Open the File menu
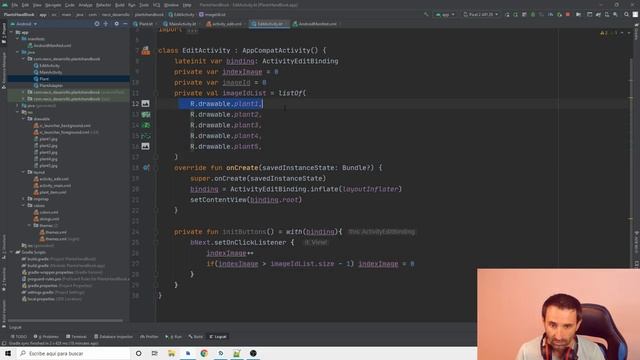The height and width of the screenshot is (360, 640). (x=15, y=5)
